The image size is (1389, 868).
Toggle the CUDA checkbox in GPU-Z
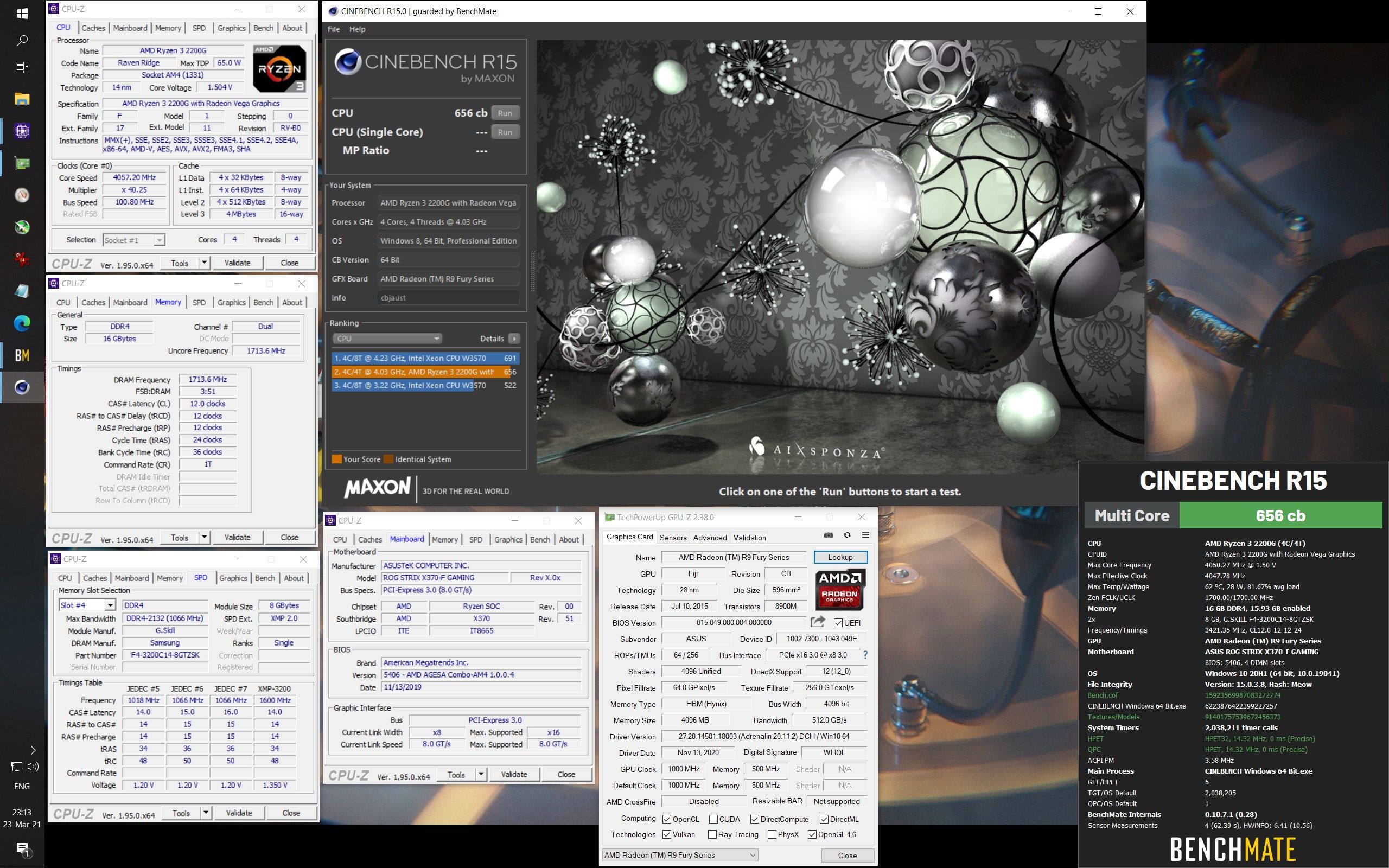tap(713, 819)
